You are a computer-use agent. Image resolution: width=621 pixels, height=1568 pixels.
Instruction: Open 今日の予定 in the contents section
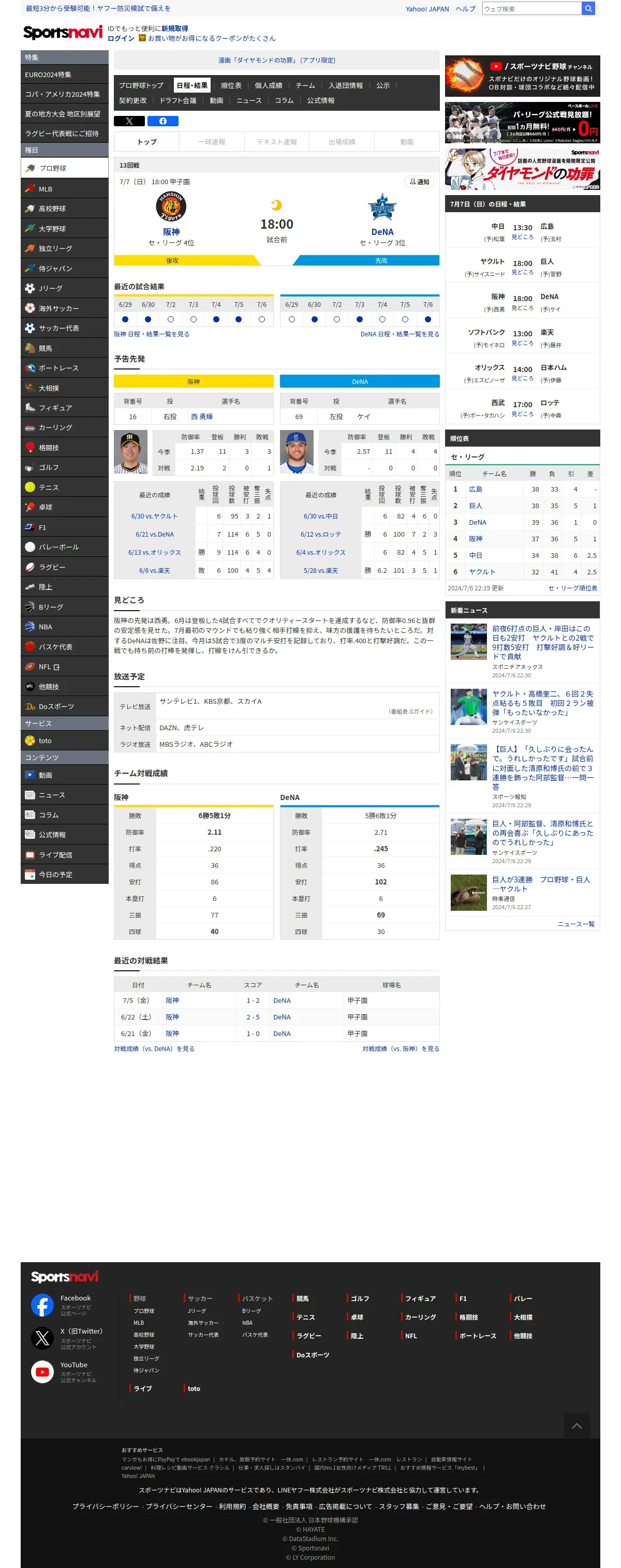tap(65, 875)
